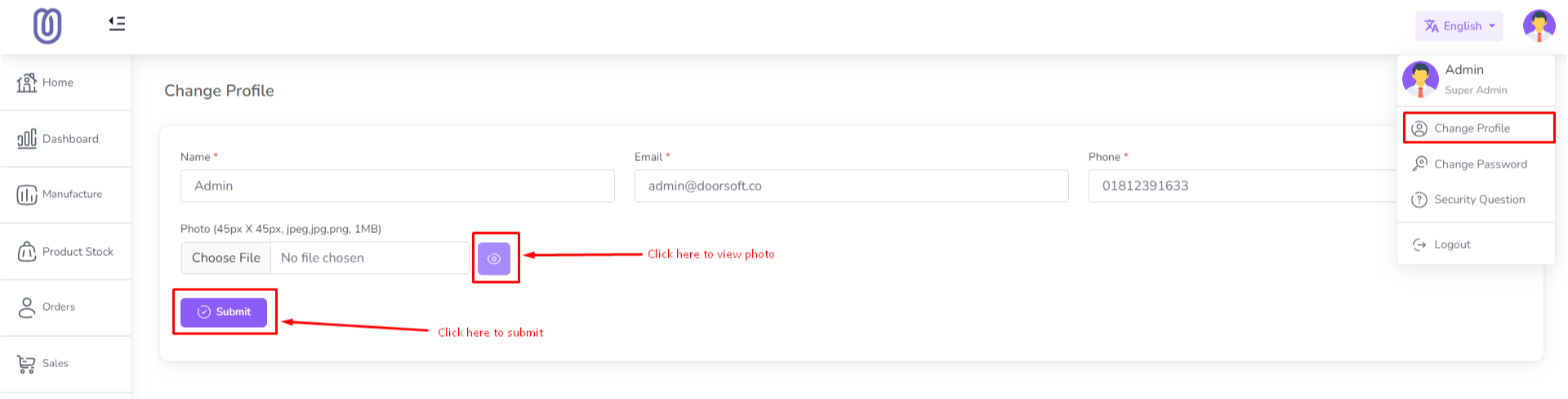The width and height of the screenshot is (1568, 399).
Task: Click the eye icon to view photo
Action: (x=494, y=258)
